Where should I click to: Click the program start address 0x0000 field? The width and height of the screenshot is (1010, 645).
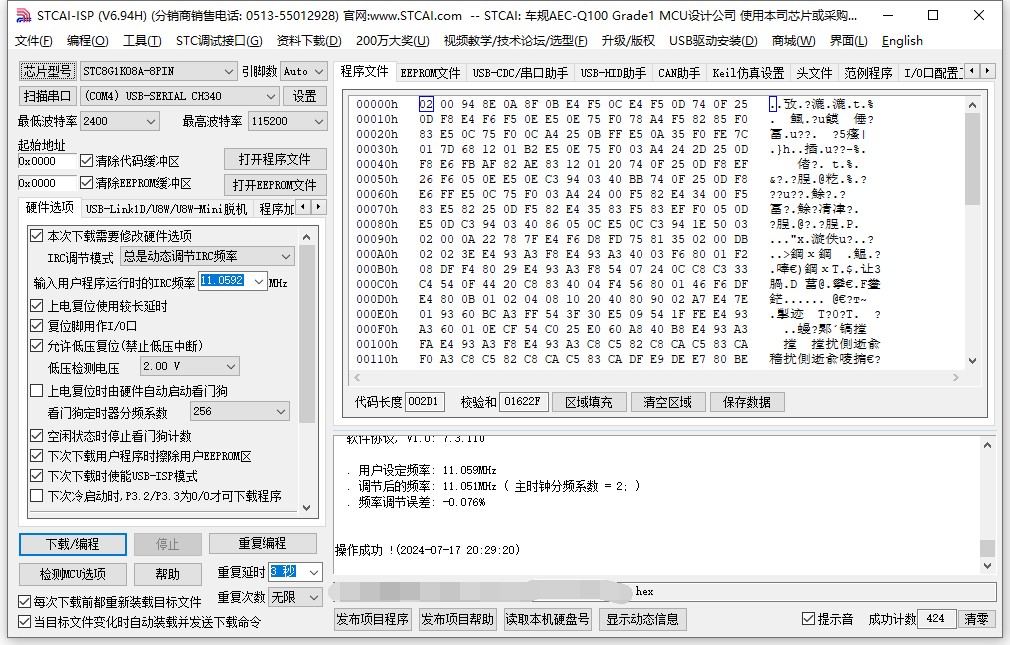point(46,161)
